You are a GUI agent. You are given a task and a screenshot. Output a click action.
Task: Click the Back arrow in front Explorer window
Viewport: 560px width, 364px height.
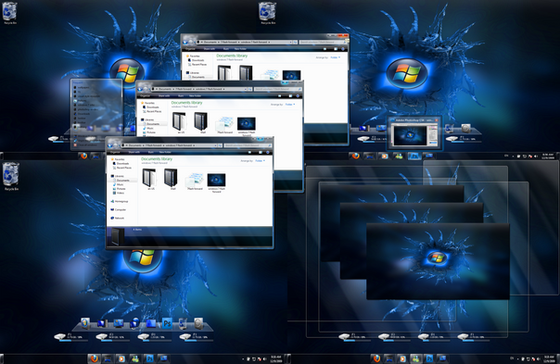(111, 145)
